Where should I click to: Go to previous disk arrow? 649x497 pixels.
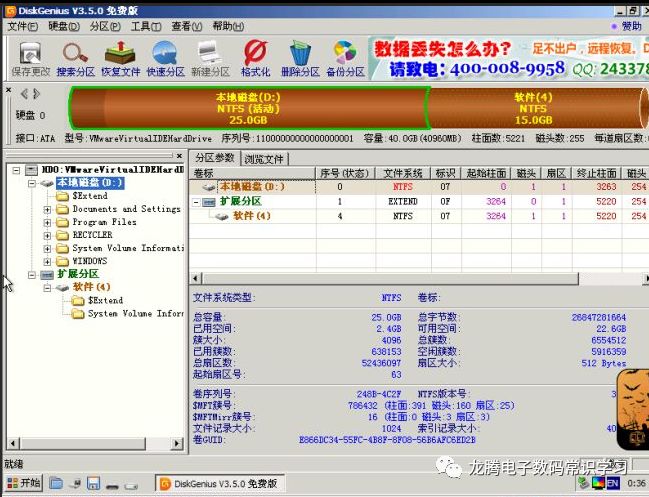[x=24, y=94]
